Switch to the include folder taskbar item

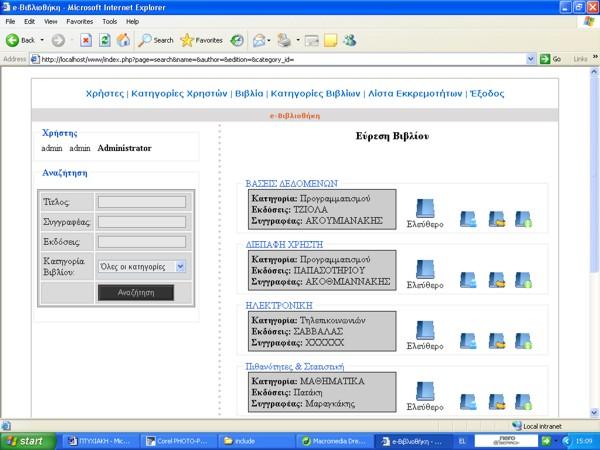(256, 441)
